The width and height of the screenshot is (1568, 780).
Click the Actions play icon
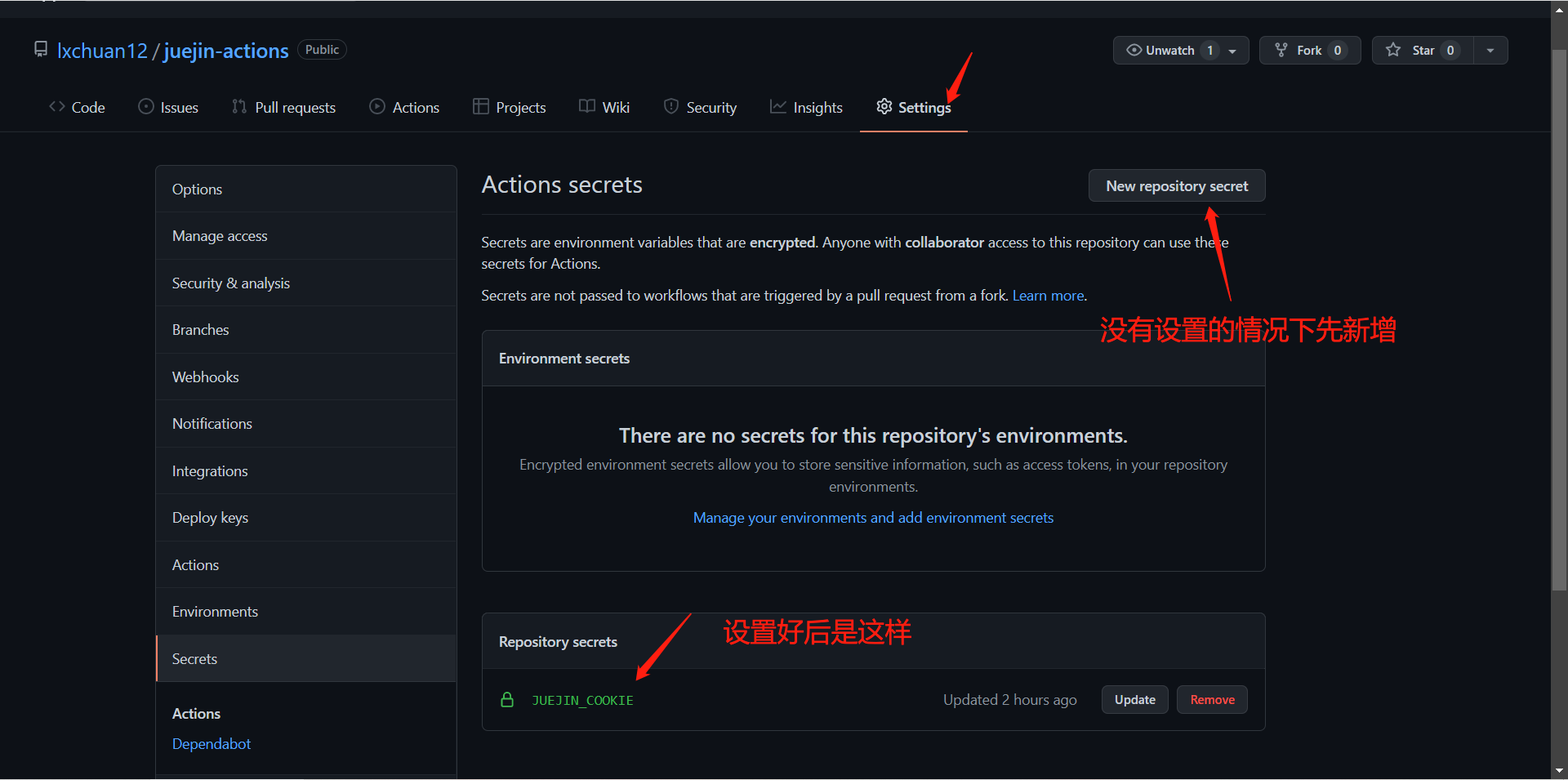coord(377,107)
